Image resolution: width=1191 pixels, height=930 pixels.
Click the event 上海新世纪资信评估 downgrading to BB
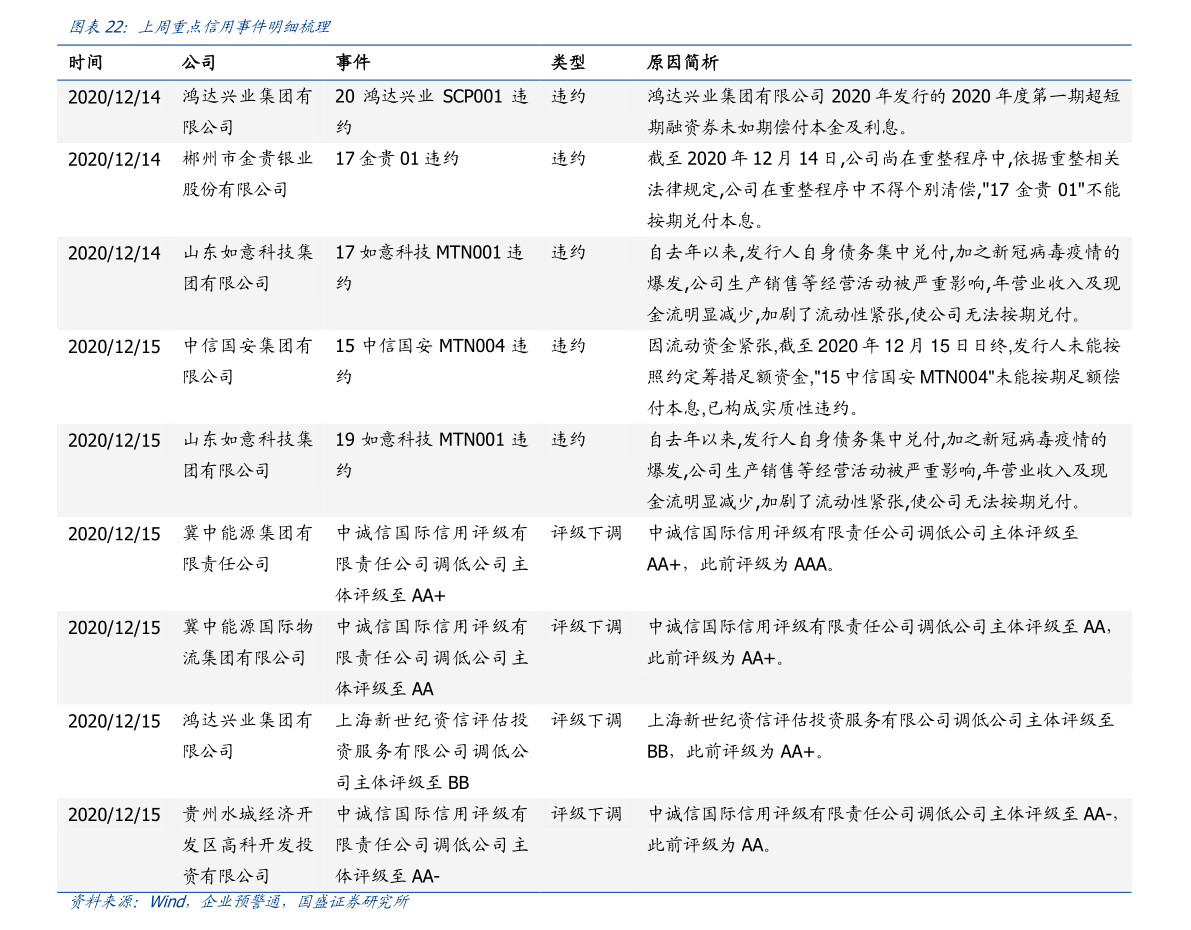[x=431, y=751]
